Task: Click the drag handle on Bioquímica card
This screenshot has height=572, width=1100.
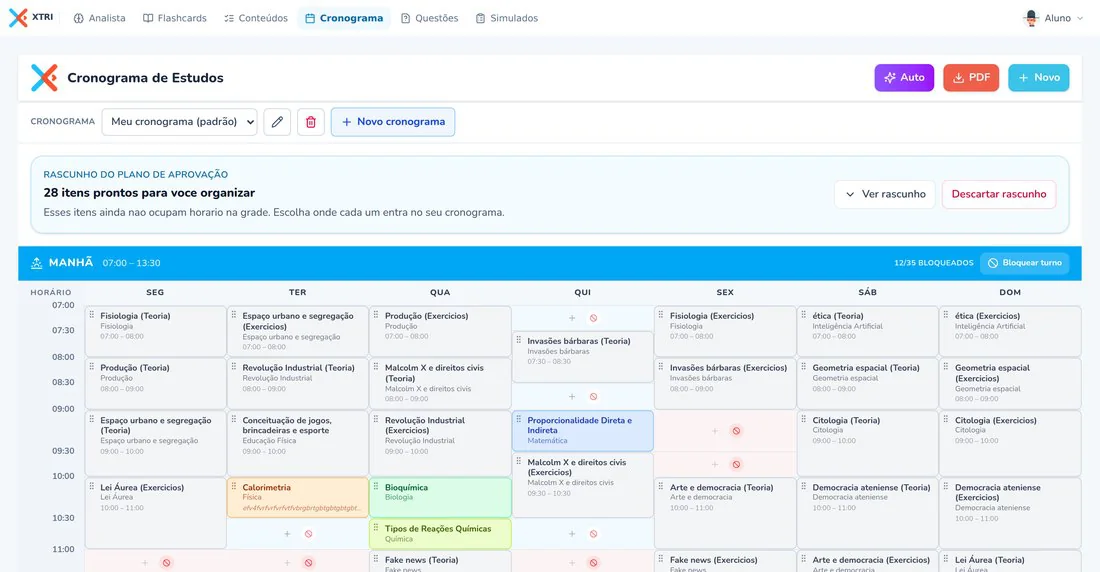Action: click(376, 486)
